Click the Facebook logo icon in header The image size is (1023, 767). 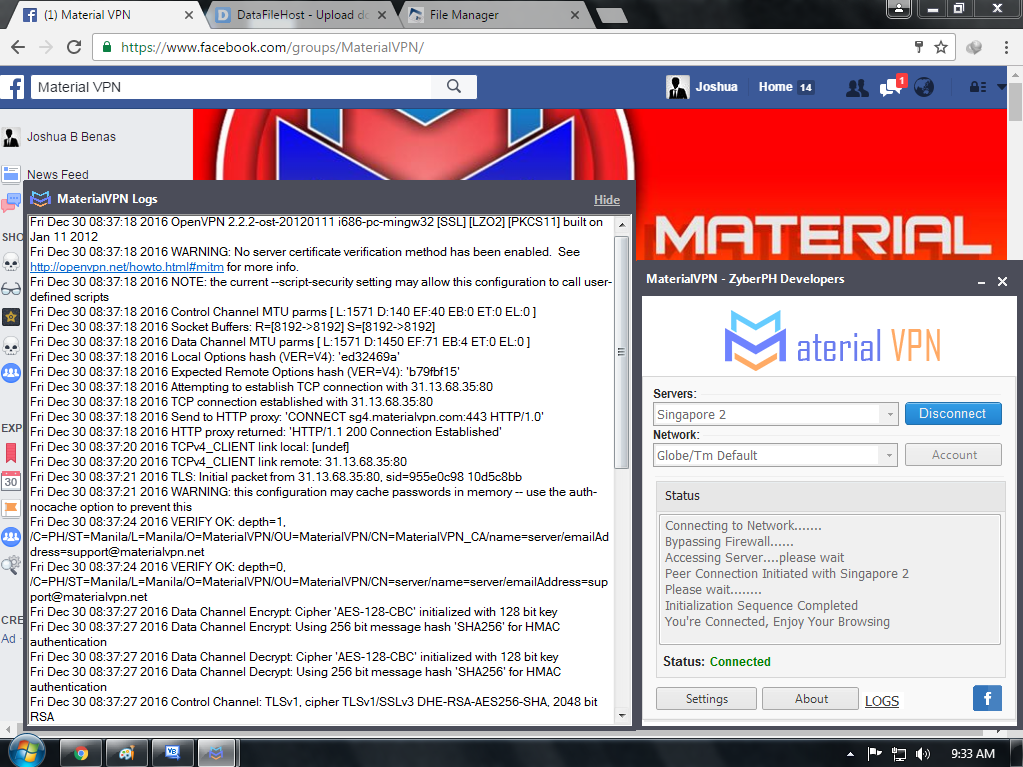(12, 87)
